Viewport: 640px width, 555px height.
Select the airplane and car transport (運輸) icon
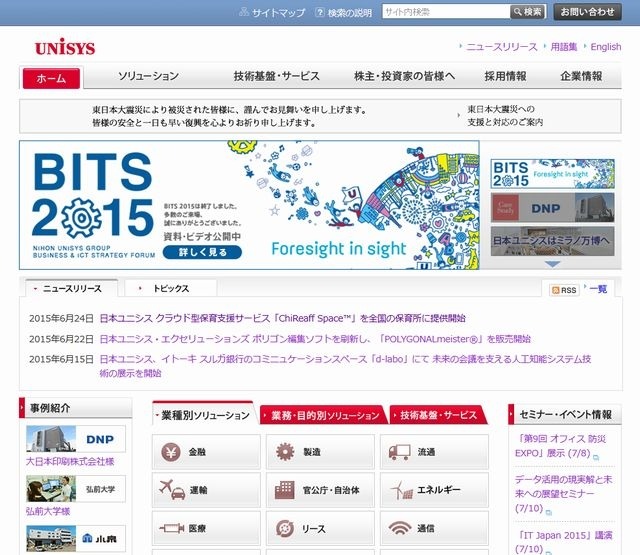[x=172, y=489]
